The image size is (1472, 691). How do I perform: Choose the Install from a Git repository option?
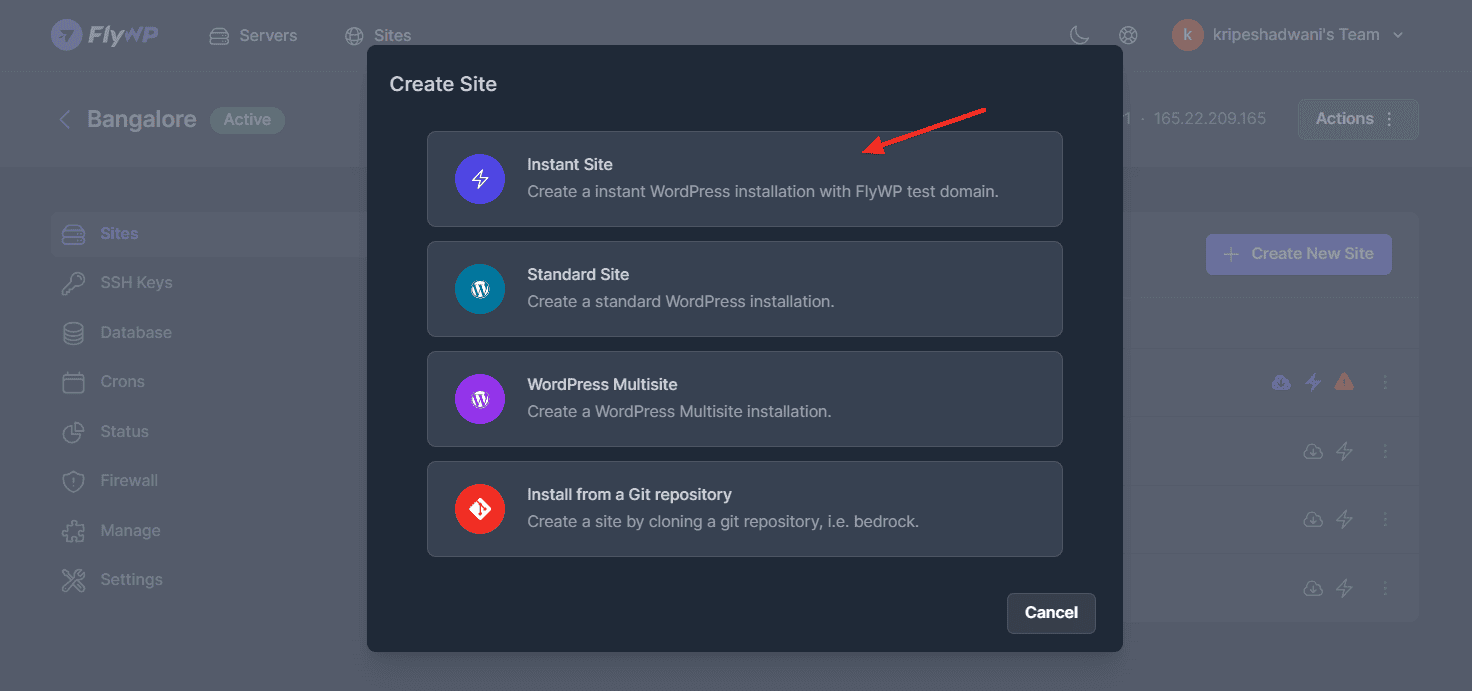pyautogui.click(x=744, y=508)
